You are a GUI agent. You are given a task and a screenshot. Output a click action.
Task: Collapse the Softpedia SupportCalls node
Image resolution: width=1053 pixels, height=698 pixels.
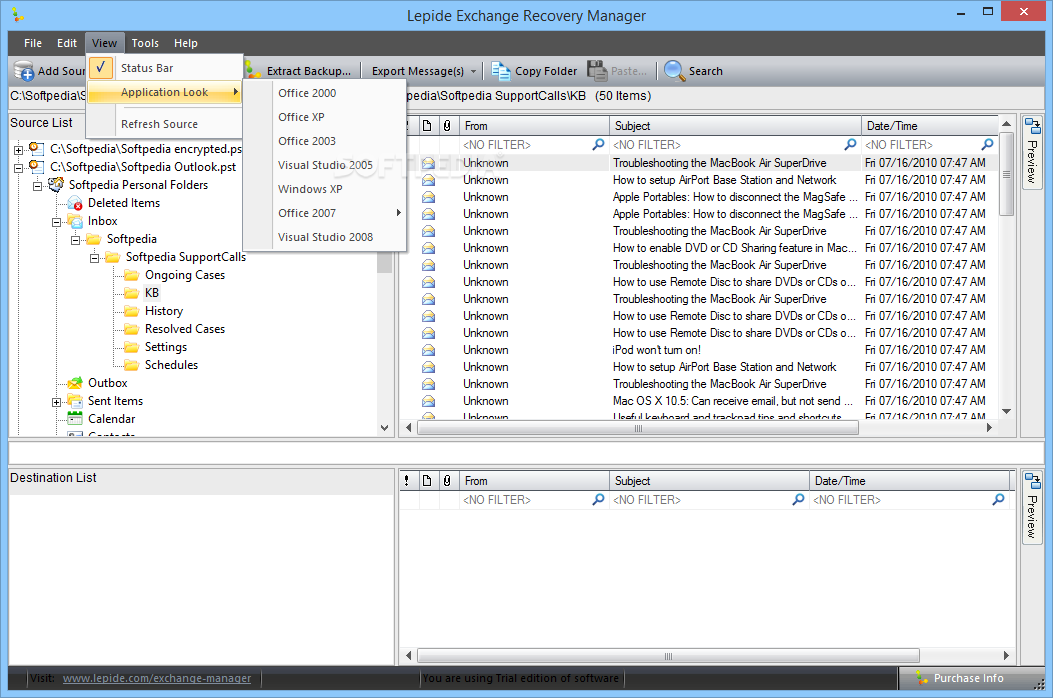pyautogui.click(x=95, y=258)
